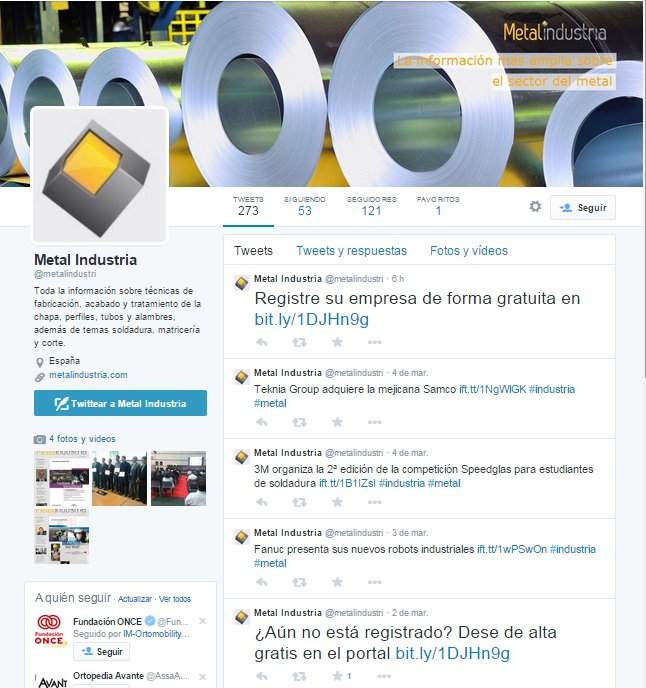Image resolution: width=646 pixels, height=688 pixels.
Task: Open the fourth photo thumbnail in second row
Action: [61, 536]
